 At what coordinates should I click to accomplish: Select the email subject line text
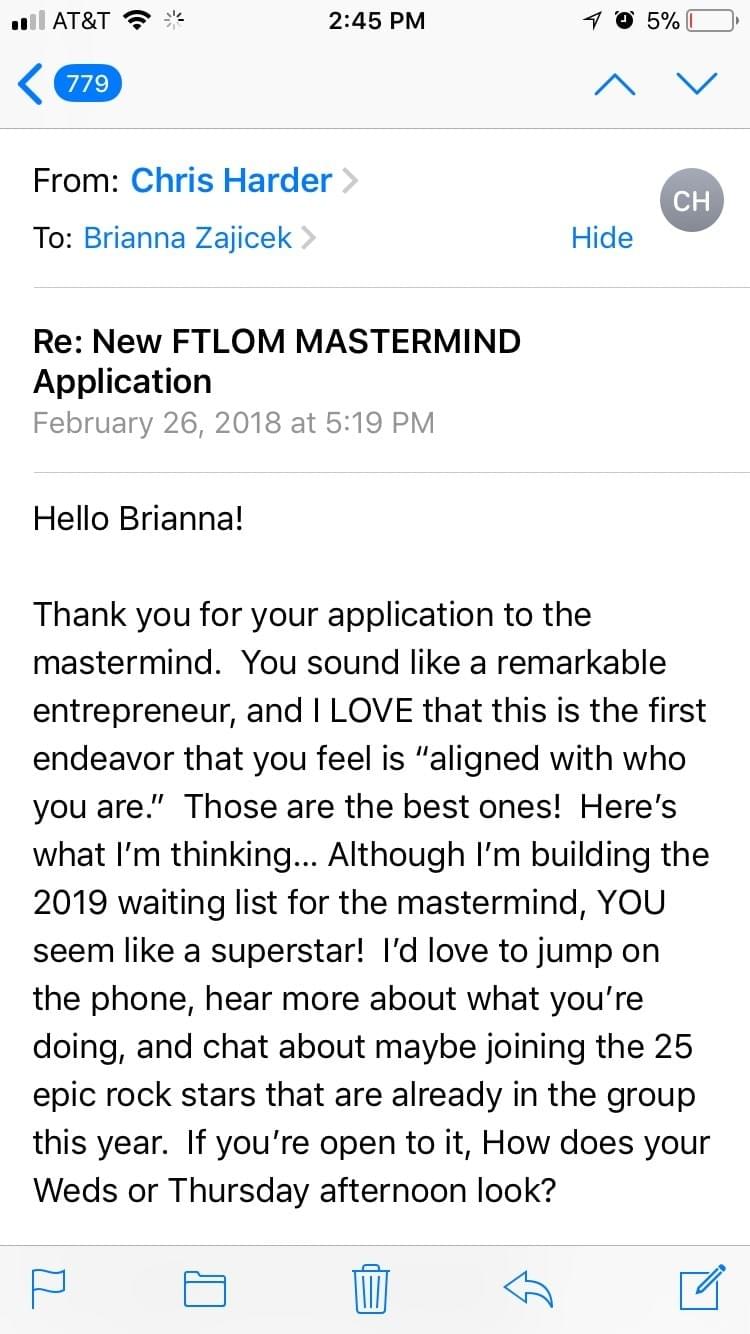point(277,361)
